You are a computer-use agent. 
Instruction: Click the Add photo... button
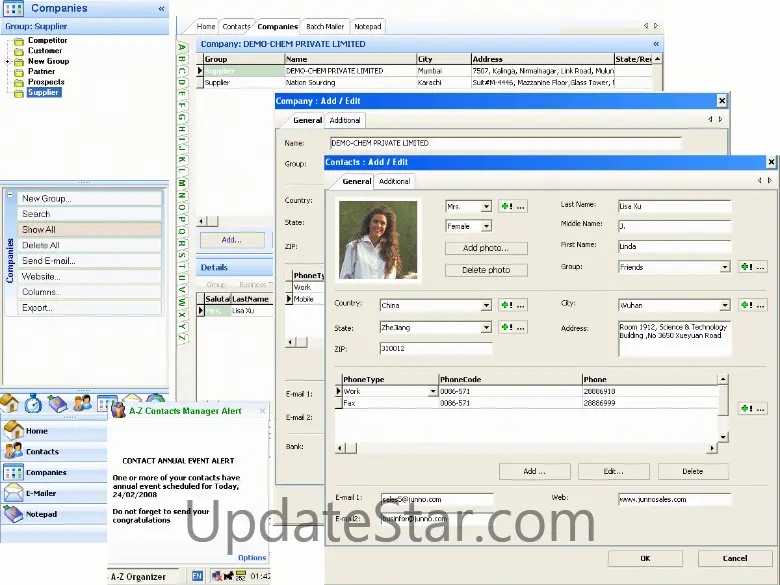point(486,248)
